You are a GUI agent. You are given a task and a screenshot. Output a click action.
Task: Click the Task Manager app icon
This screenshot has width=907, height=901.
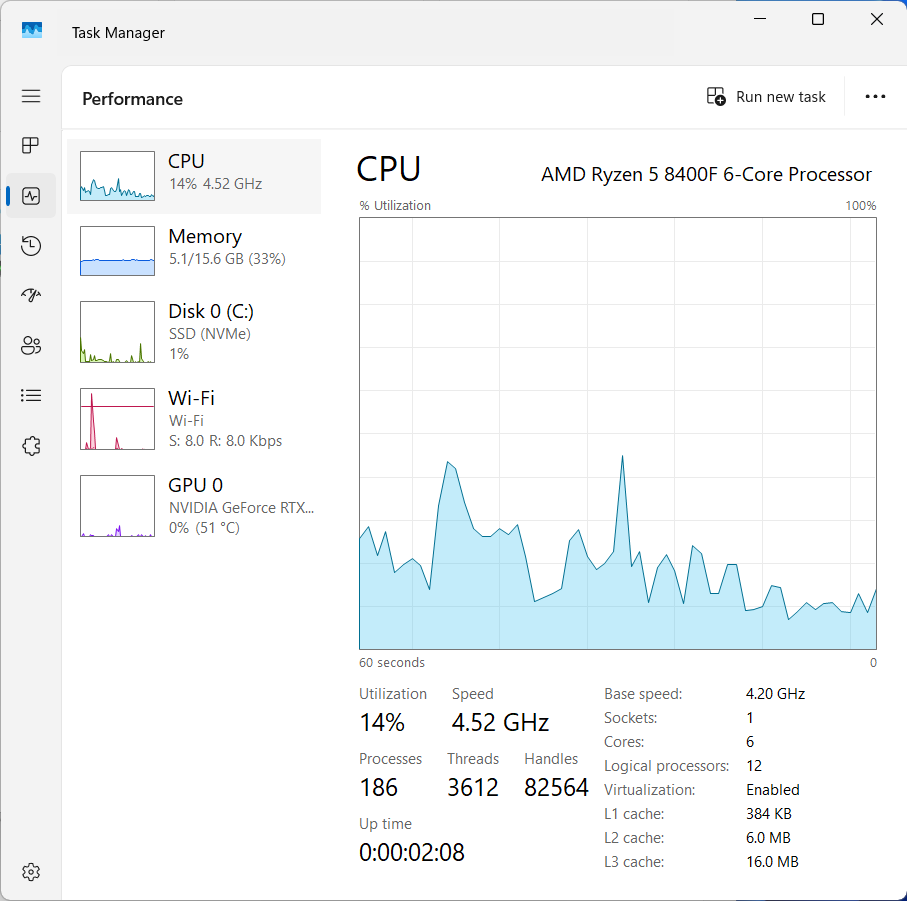coord(32,29)
